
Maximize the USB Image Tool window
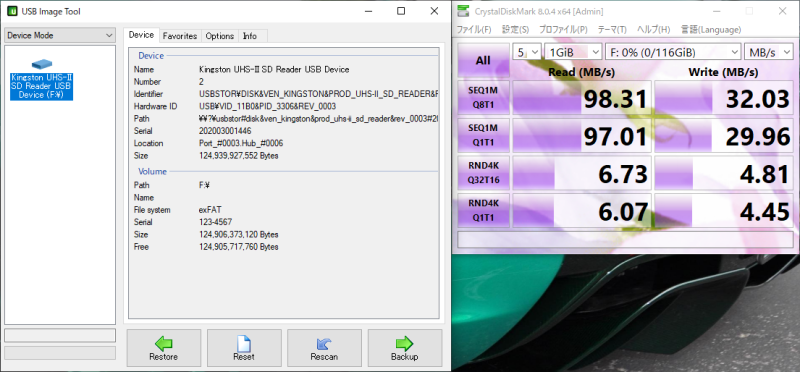tap(401, 11)
